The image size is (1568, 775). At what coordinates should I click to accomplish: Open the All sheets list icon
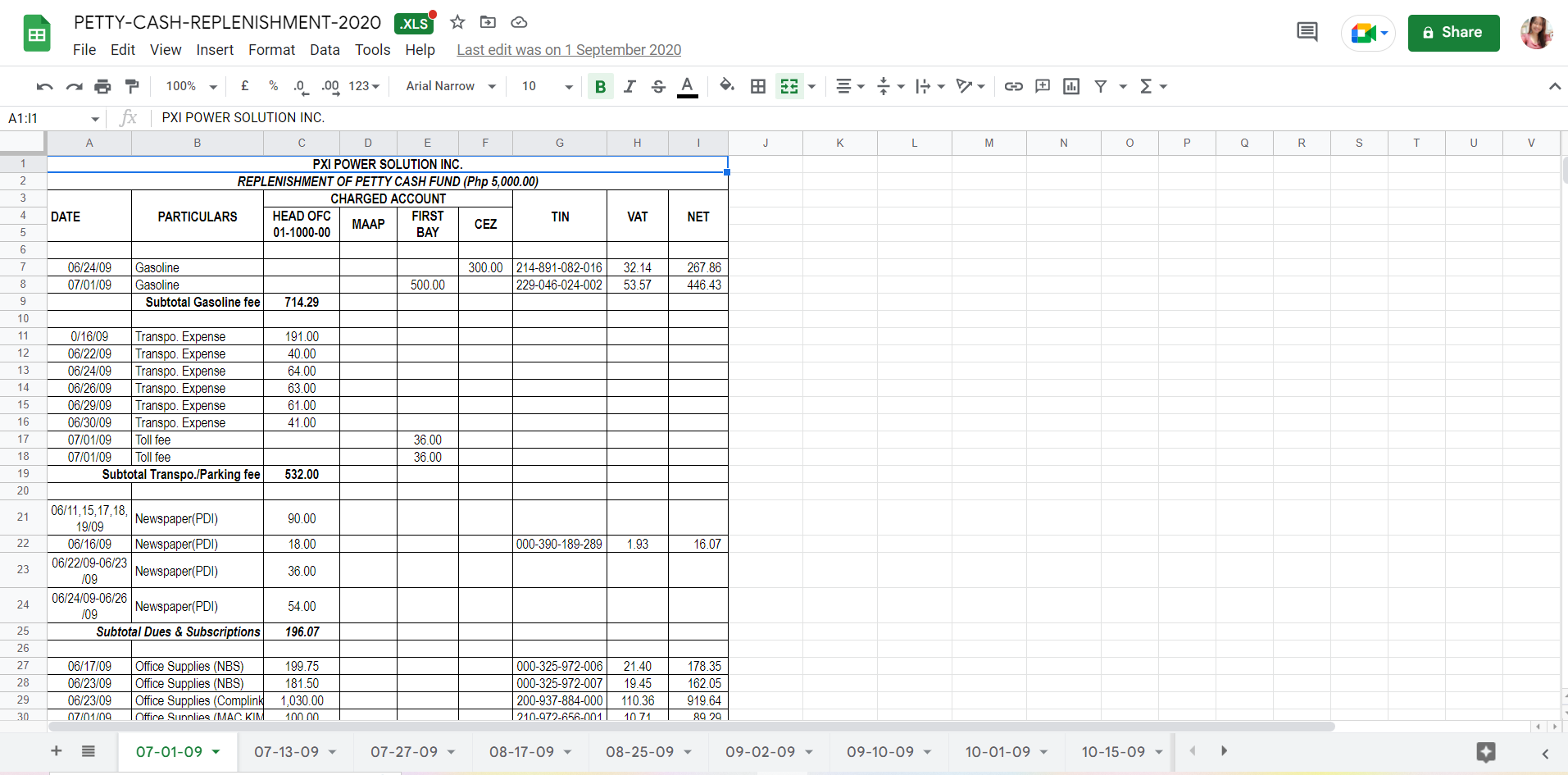[x=89, y=751]
